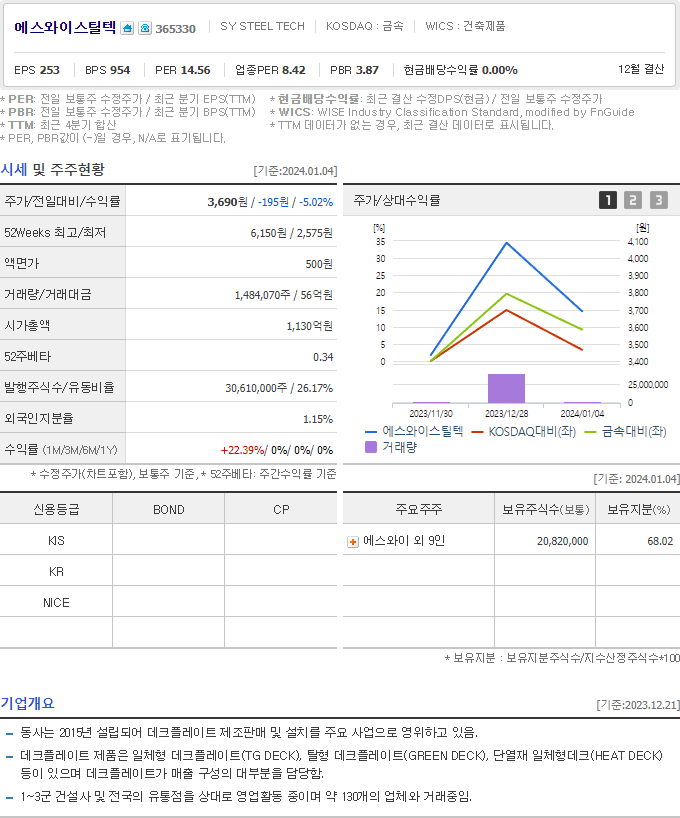Switch chart to tab 2
Image resolution: width=680 pixels, height=818 pixels.
tap(633, 200)
